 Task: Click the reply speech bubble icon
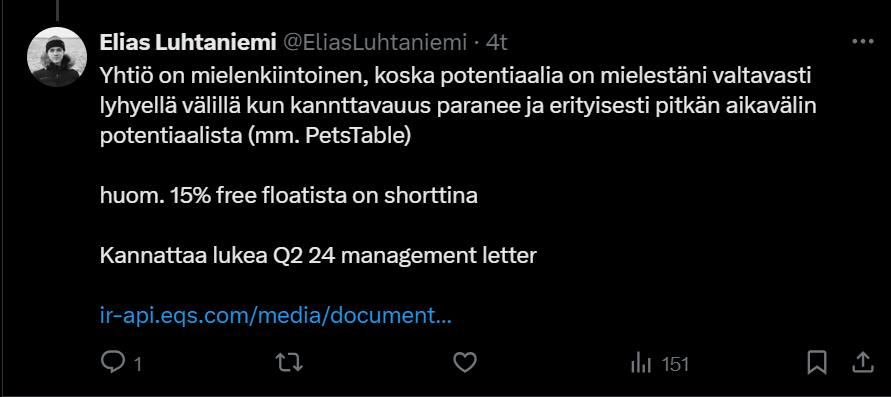pyautogui.click(x=112, y=362)
